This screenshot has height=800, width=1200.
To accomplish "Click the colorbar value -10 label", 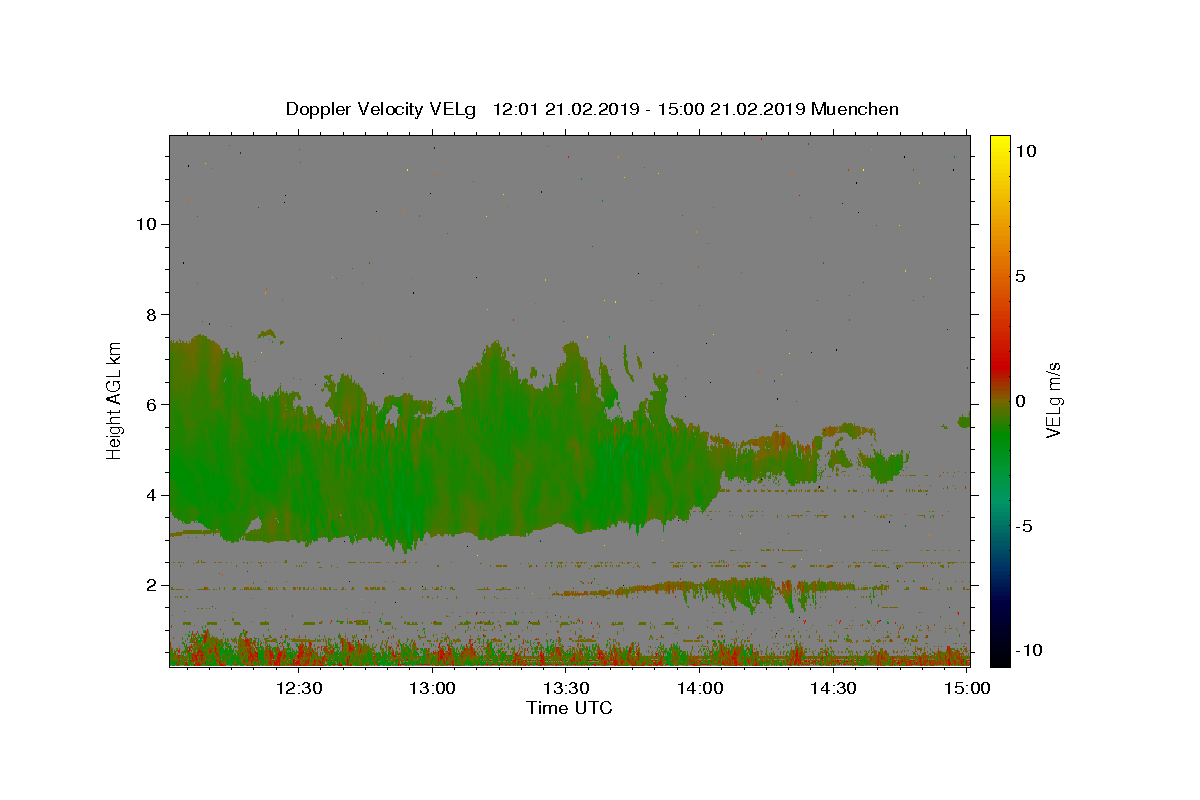I will click(1029, 650).
